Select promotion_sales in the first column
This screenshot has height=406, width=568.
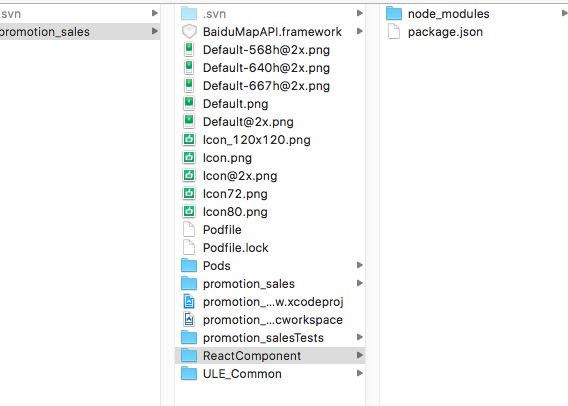pos(80,32)
